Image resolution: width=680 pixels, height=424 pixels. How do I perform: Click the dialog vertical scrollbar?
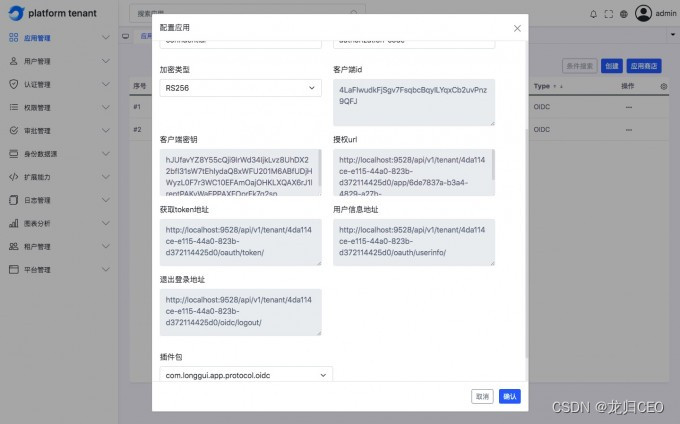(526, 243)
